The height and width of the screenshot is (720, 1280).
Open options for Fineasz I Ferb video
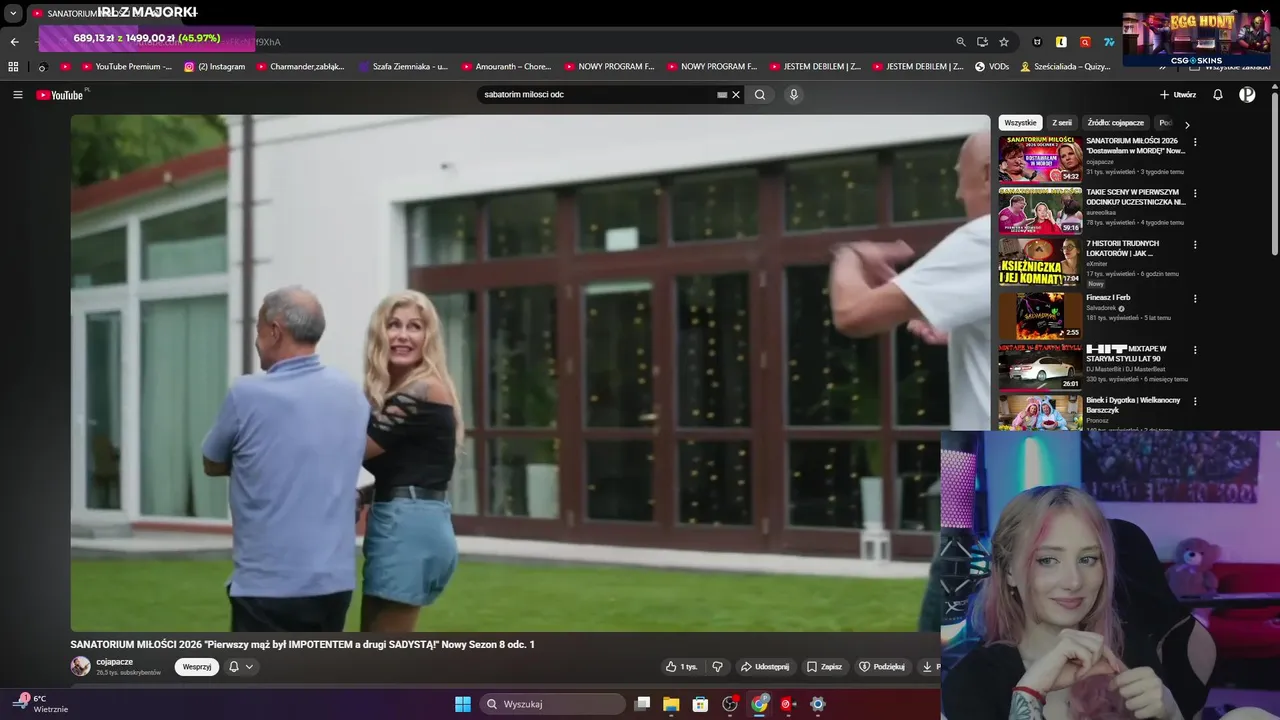click(x=1195, y=298)
